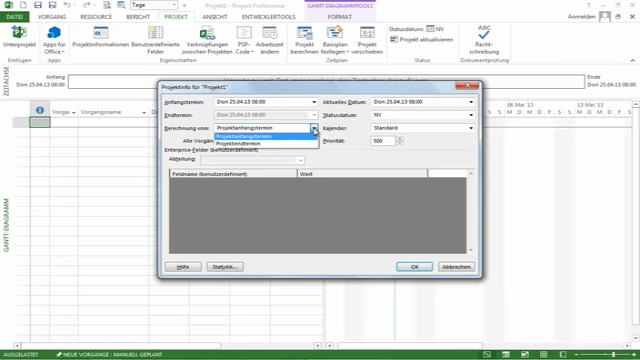The height and width of the screenshot is (360, 640).
Task: Click Projekt aktualisieren
Action: coord(422,40)
